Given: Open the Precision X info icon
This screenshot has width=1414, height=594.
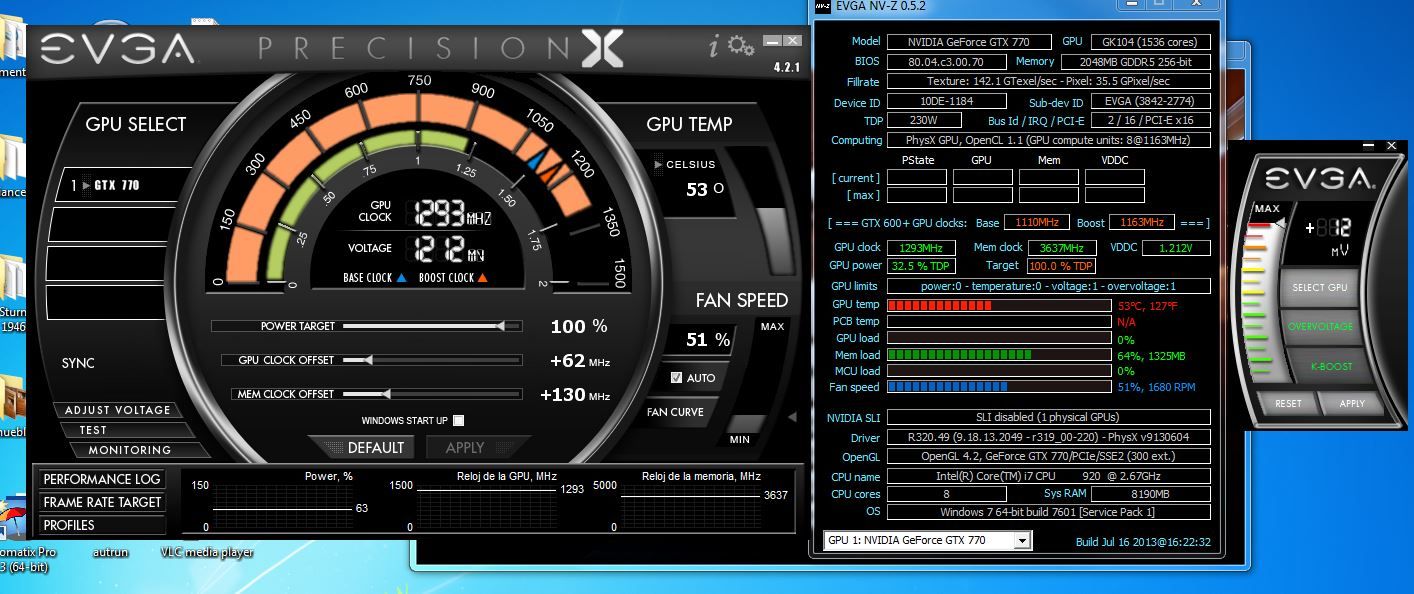Looking at the screenshot, I should (x=713, y=46).
